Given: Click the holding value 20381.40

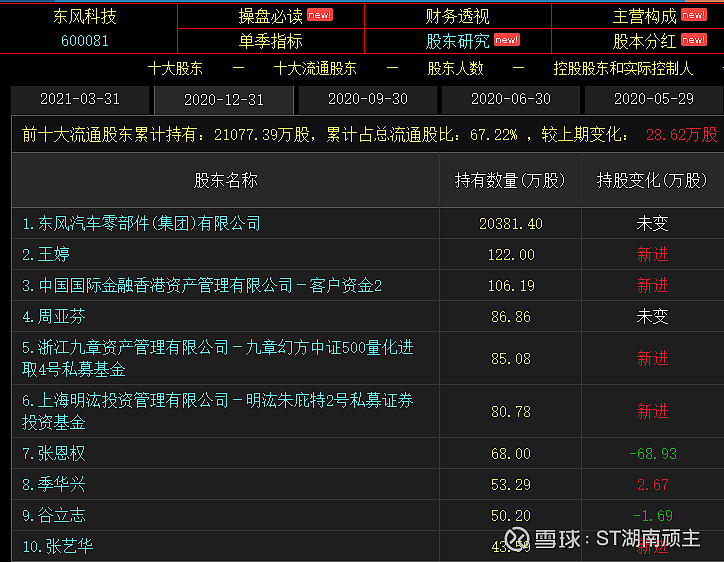Looking at the screenshot, I should (511, 224).
